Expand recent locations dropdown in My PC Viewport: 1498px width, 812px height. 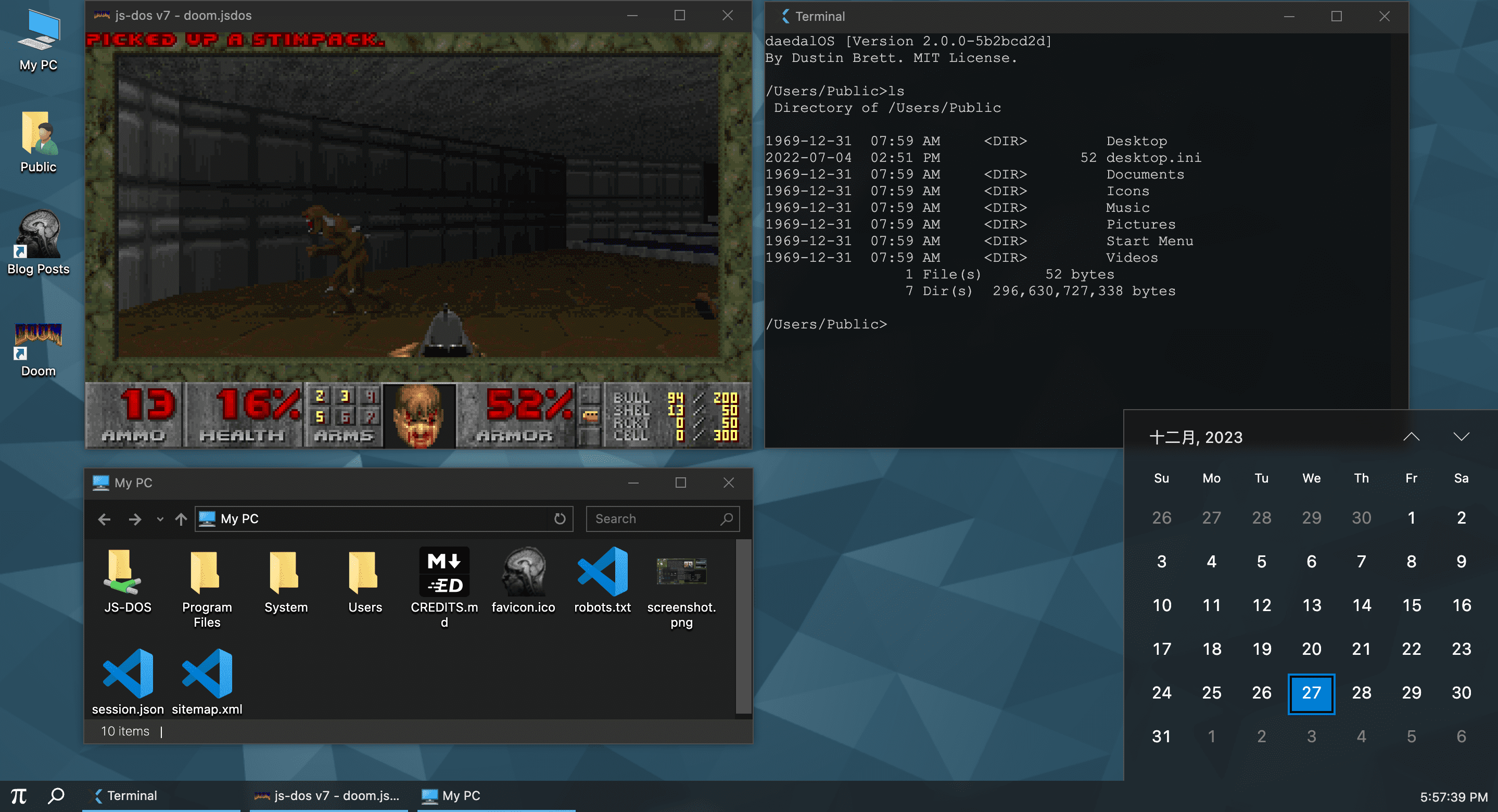click(x=160, y=519)
